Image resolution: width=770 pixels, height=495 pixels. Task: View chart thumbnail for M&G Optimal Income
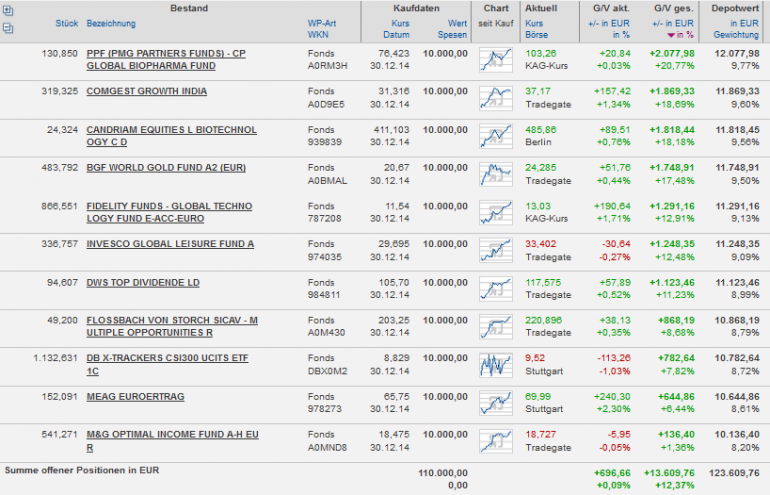point(495,441)
